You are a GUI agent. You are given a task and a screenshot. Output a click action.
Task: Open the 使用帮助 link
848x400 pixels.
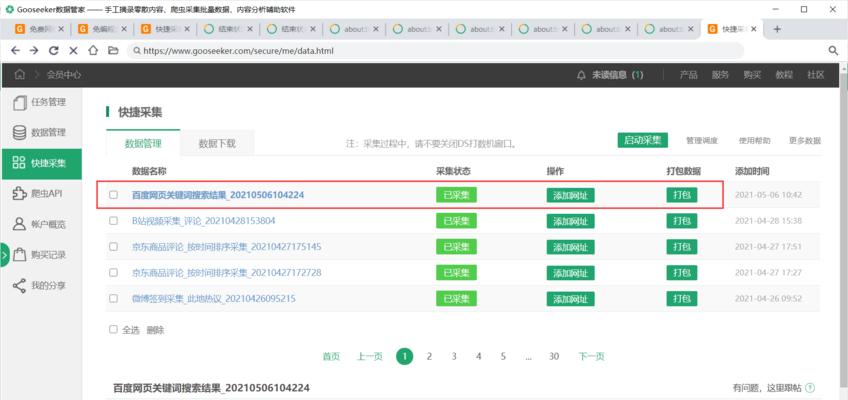coord(754,141)
